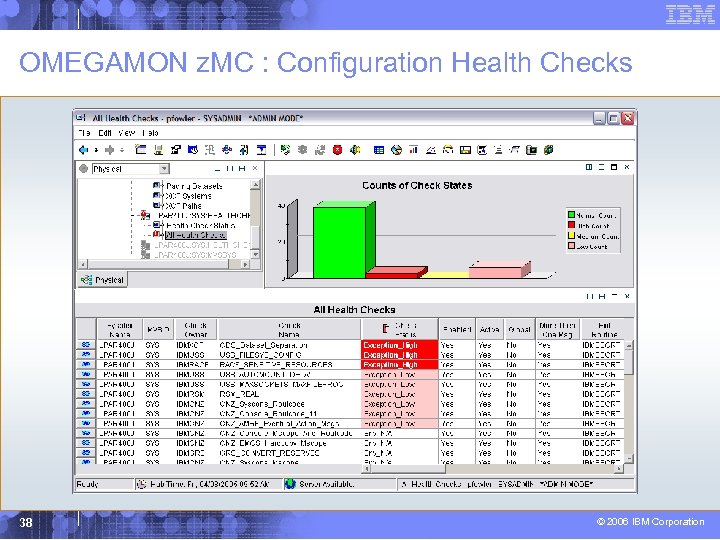
Task: Click the Save workspace toolbar icon
Action: point(158,150)
